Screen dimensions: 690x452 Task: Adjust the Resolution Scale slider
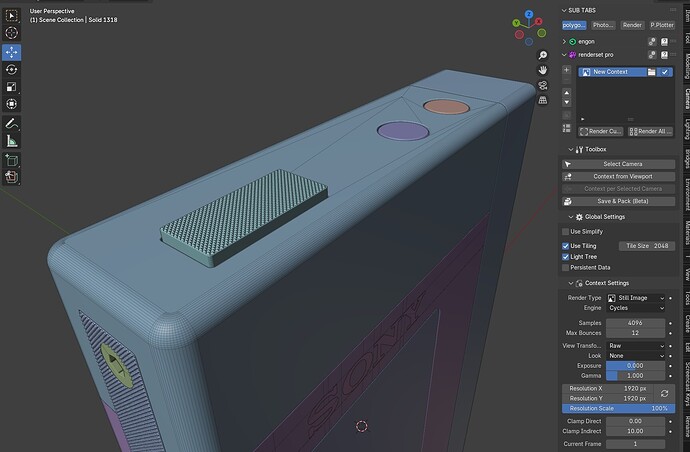(x=618, y=408)
